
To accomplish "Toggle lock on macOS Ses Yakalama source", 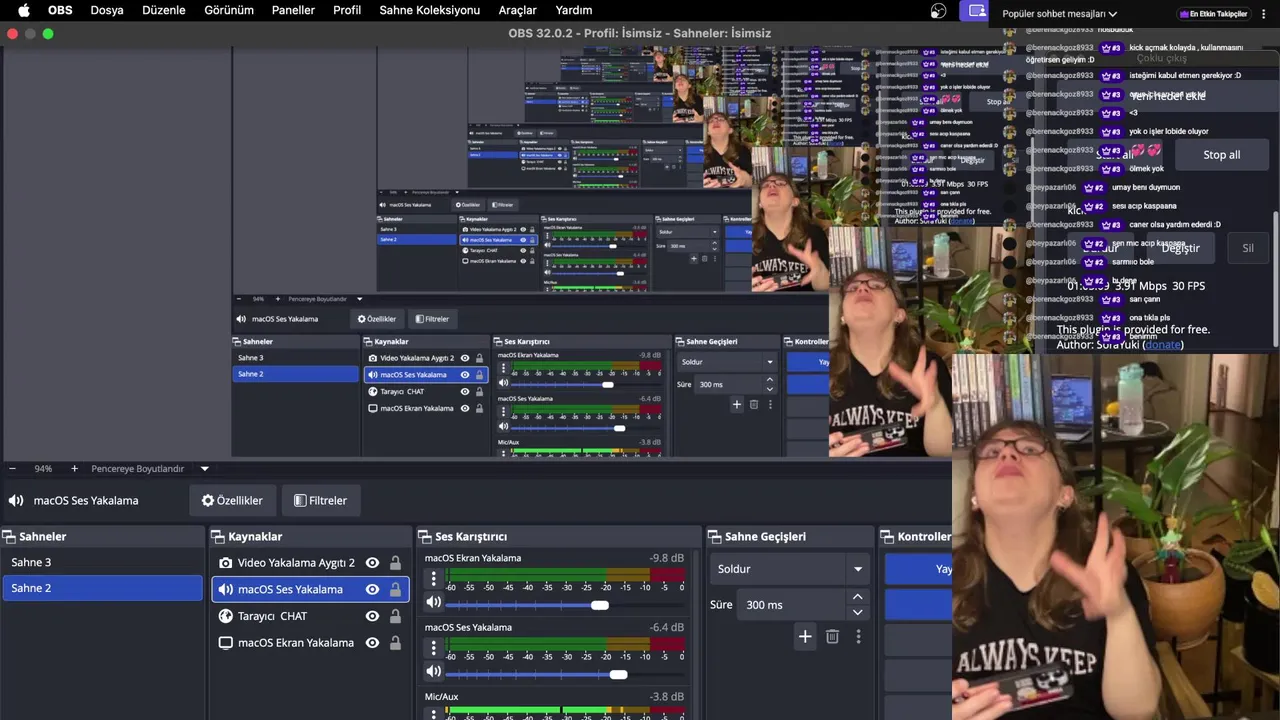I will click(395, 590).
